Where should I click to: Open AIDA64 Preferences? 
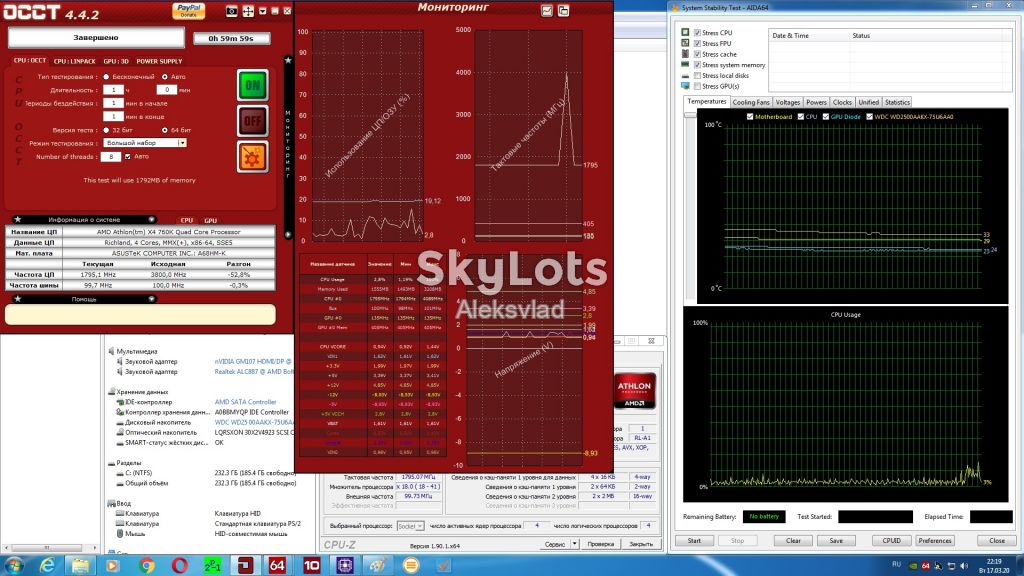tap(935, 541)
